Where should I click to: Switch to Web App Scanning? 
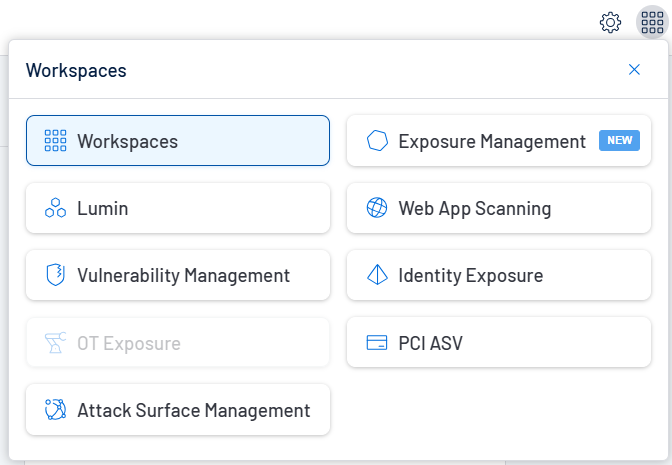click(x=474, y=209)
